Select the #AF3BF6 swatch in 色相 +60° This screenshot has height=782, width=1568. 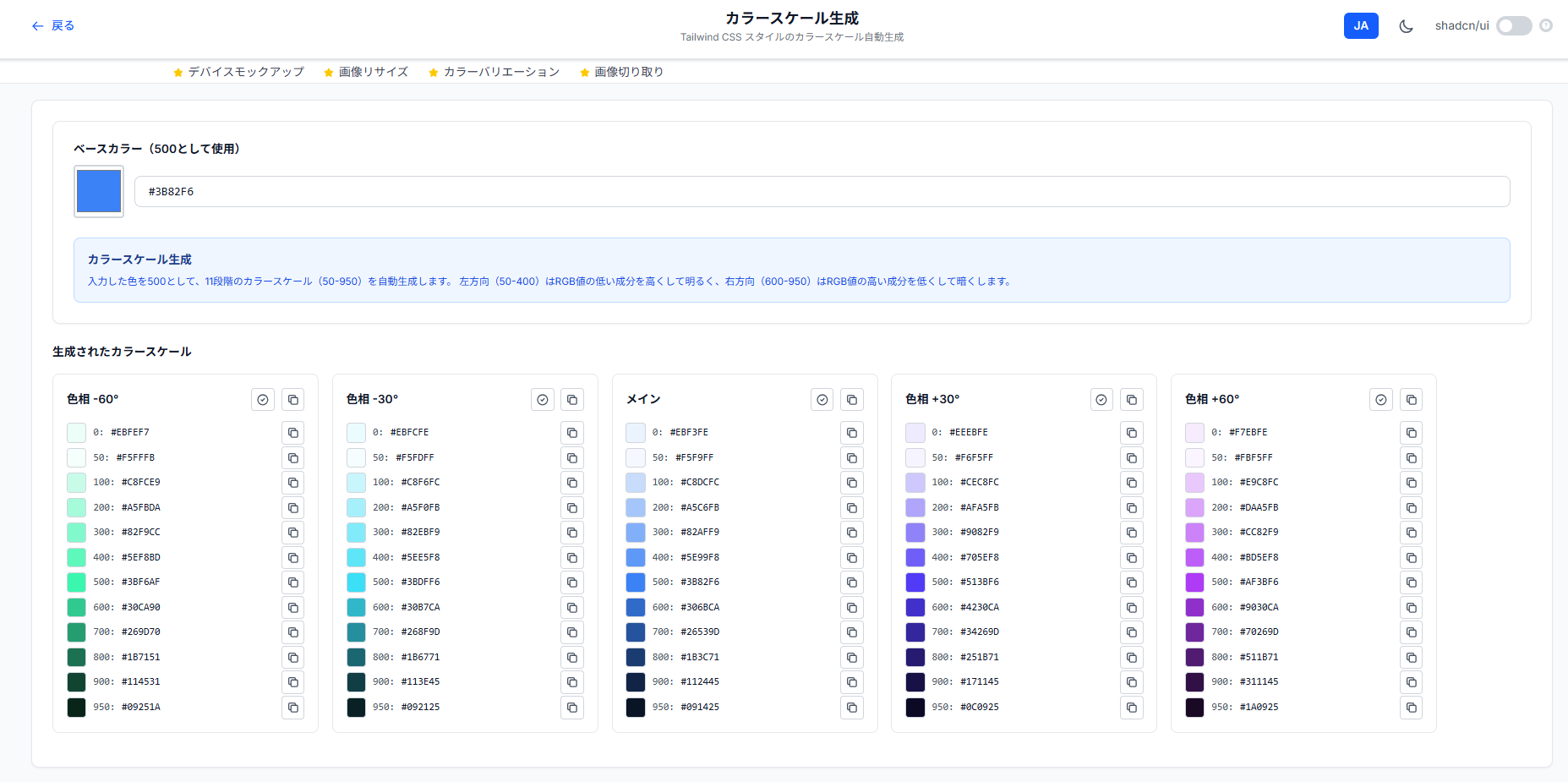(1195, 582)
